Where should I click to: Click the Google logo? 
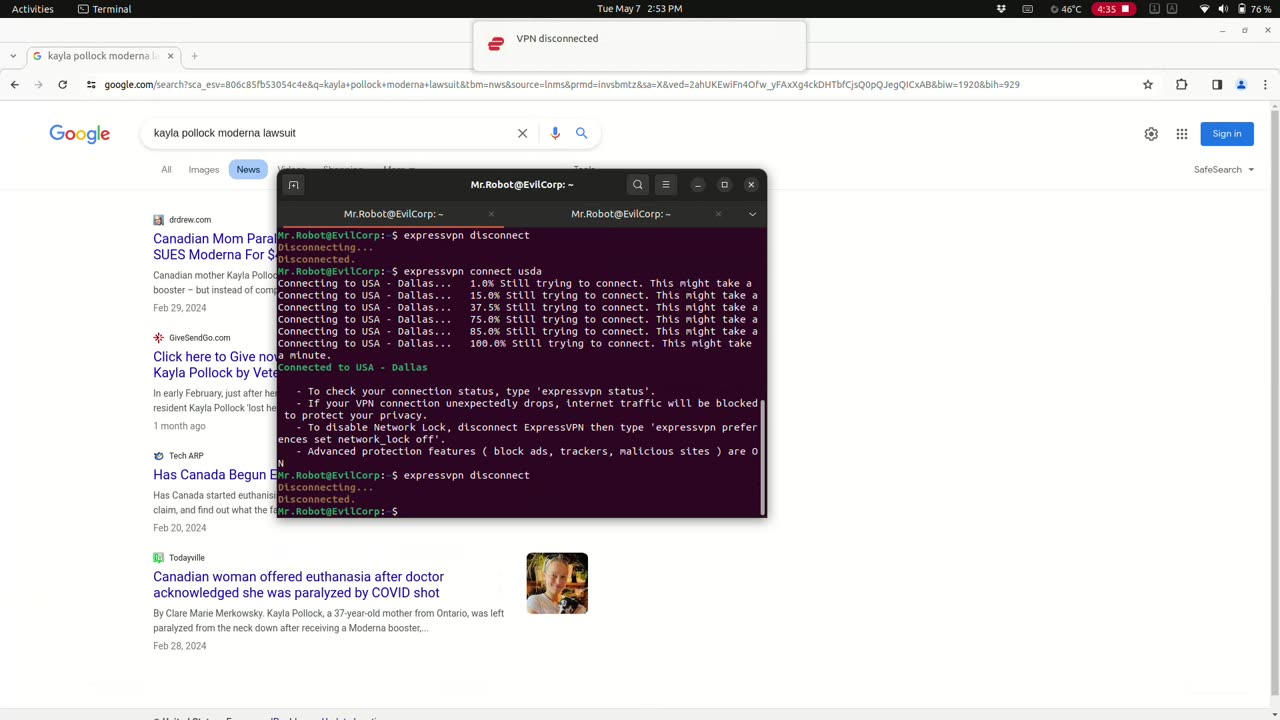tap(80, 134)
